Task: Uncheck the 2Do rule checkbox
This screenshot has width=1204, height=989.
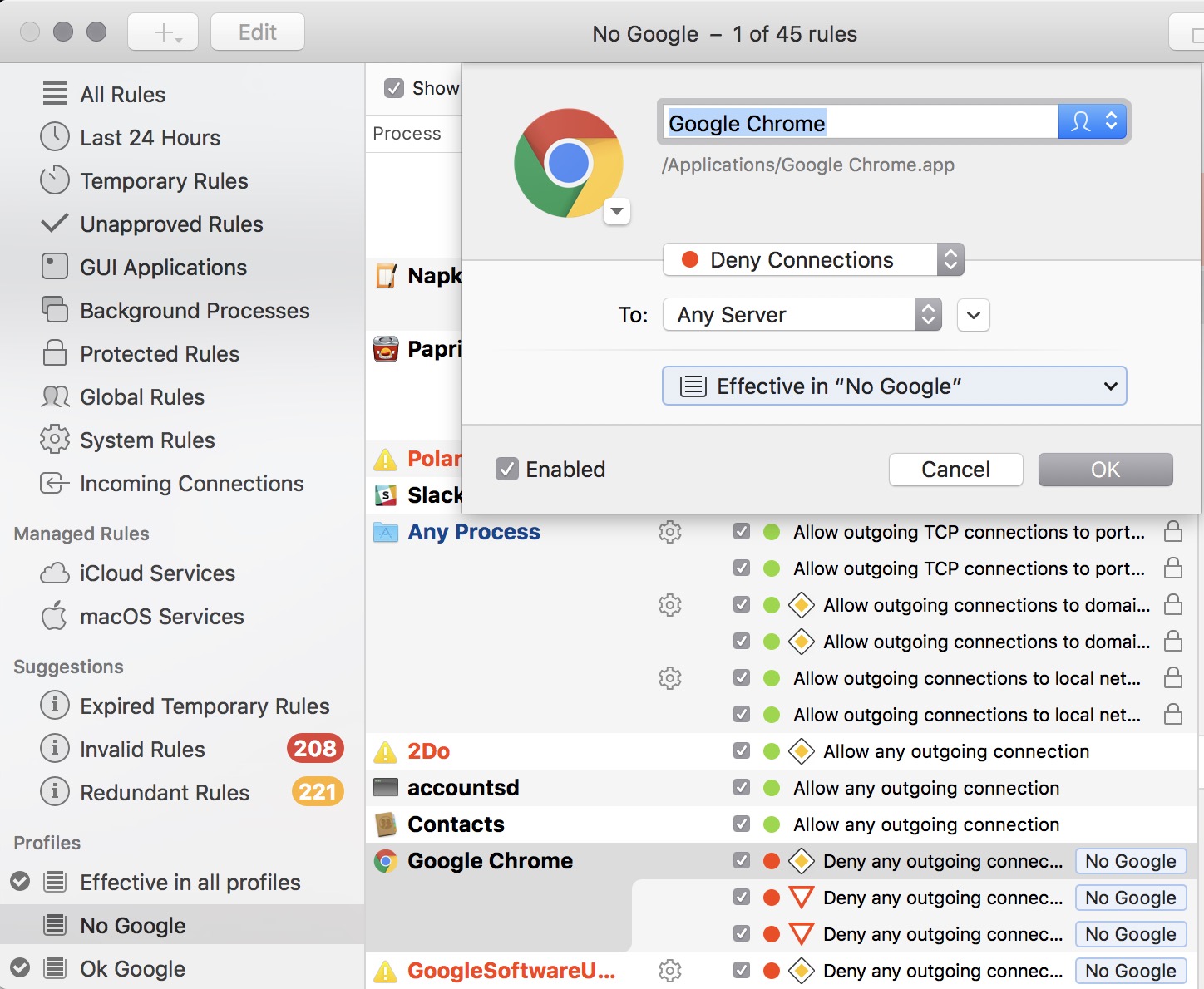Action: (x=742, y=751)
